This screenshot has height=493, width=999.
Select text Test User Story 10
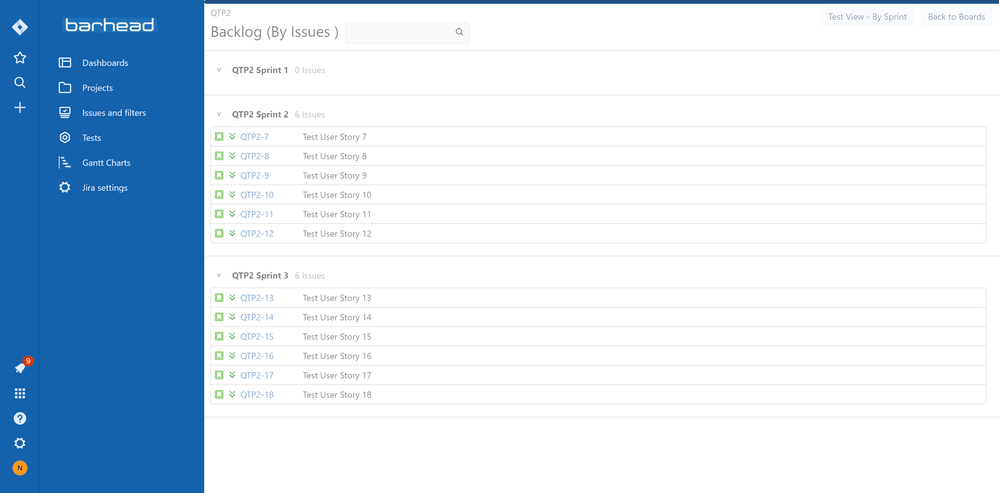tap(337, 195)
